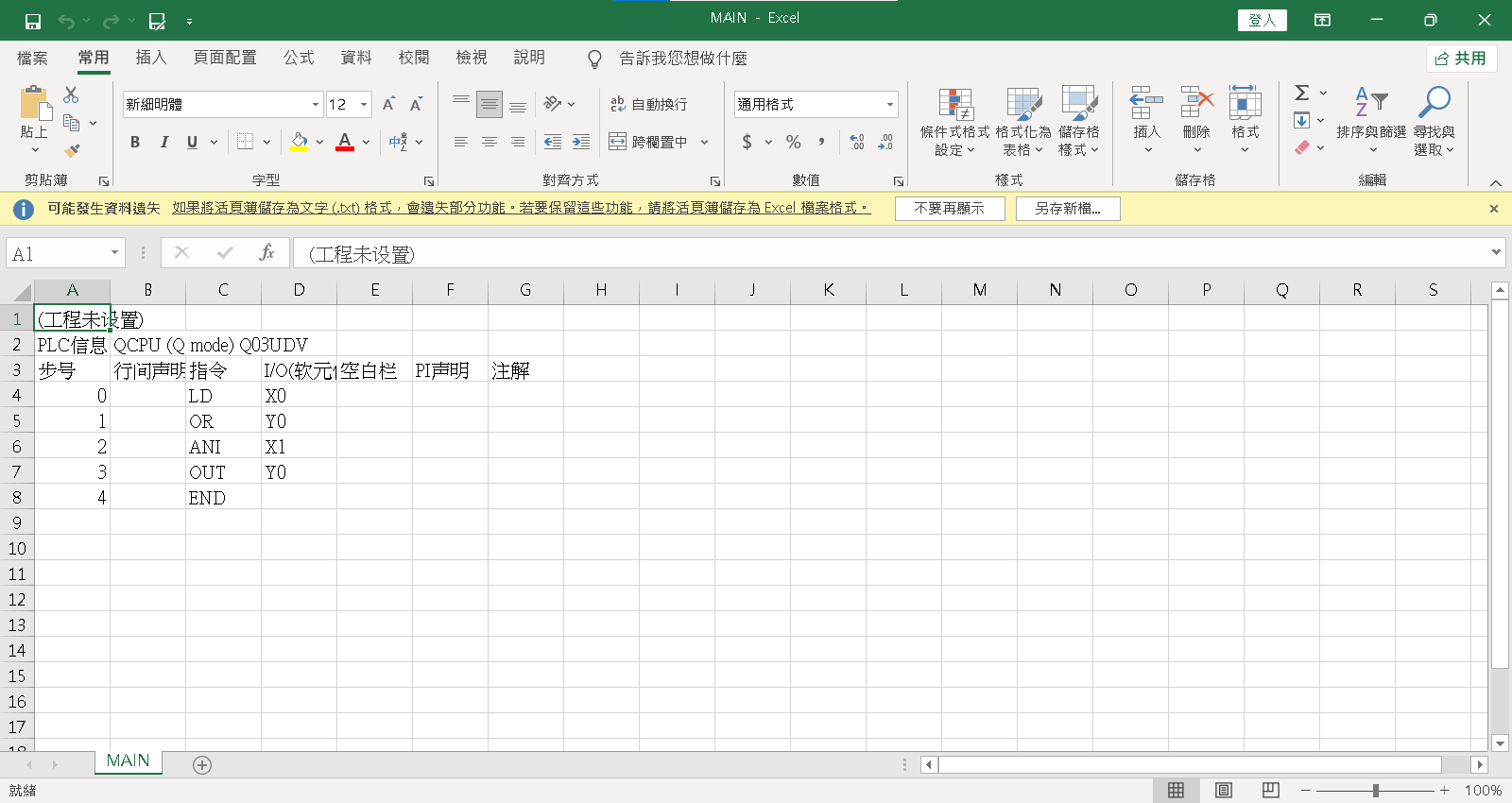Open the 公式 ribbon tab
Viewport: 1512px width, 803px height.
(x=299, y=58)
